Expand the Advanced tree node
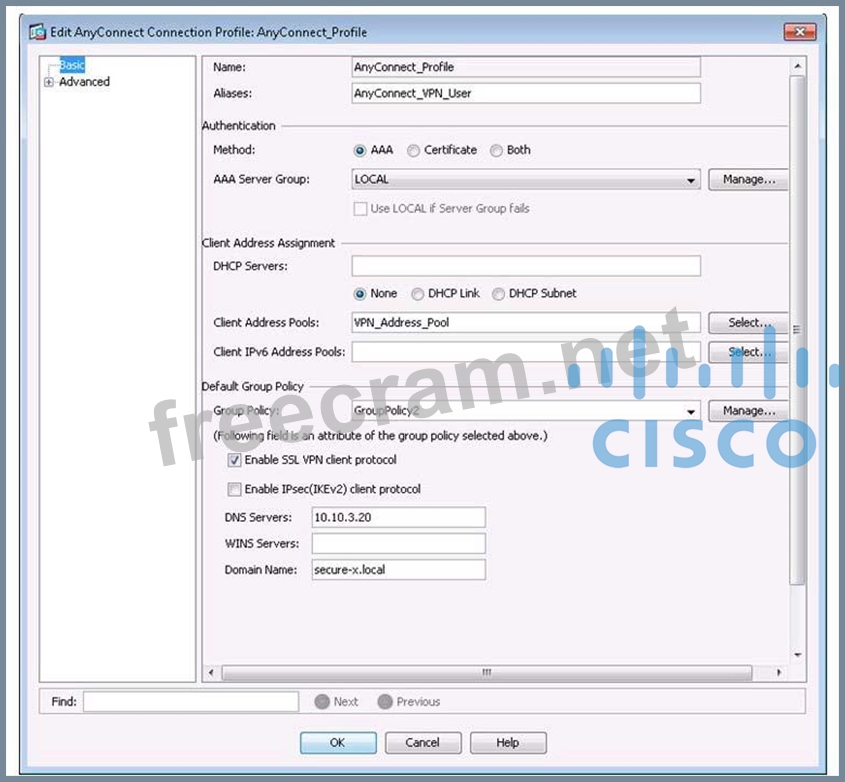Screen dimensions: 845x782 [x=49, y=82]
